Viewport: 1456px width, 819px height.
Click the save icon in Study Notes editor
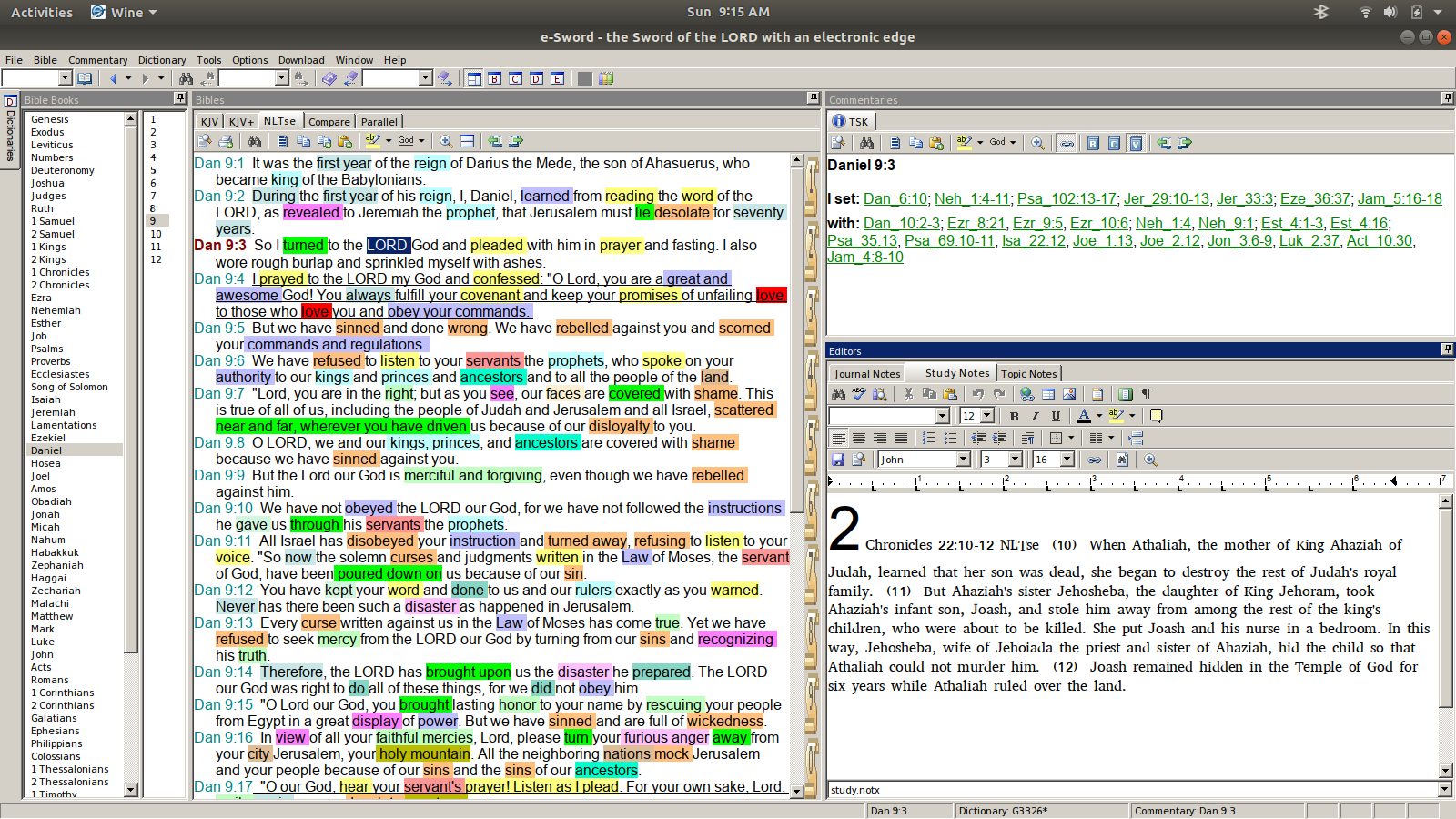[x=838, y=460]
